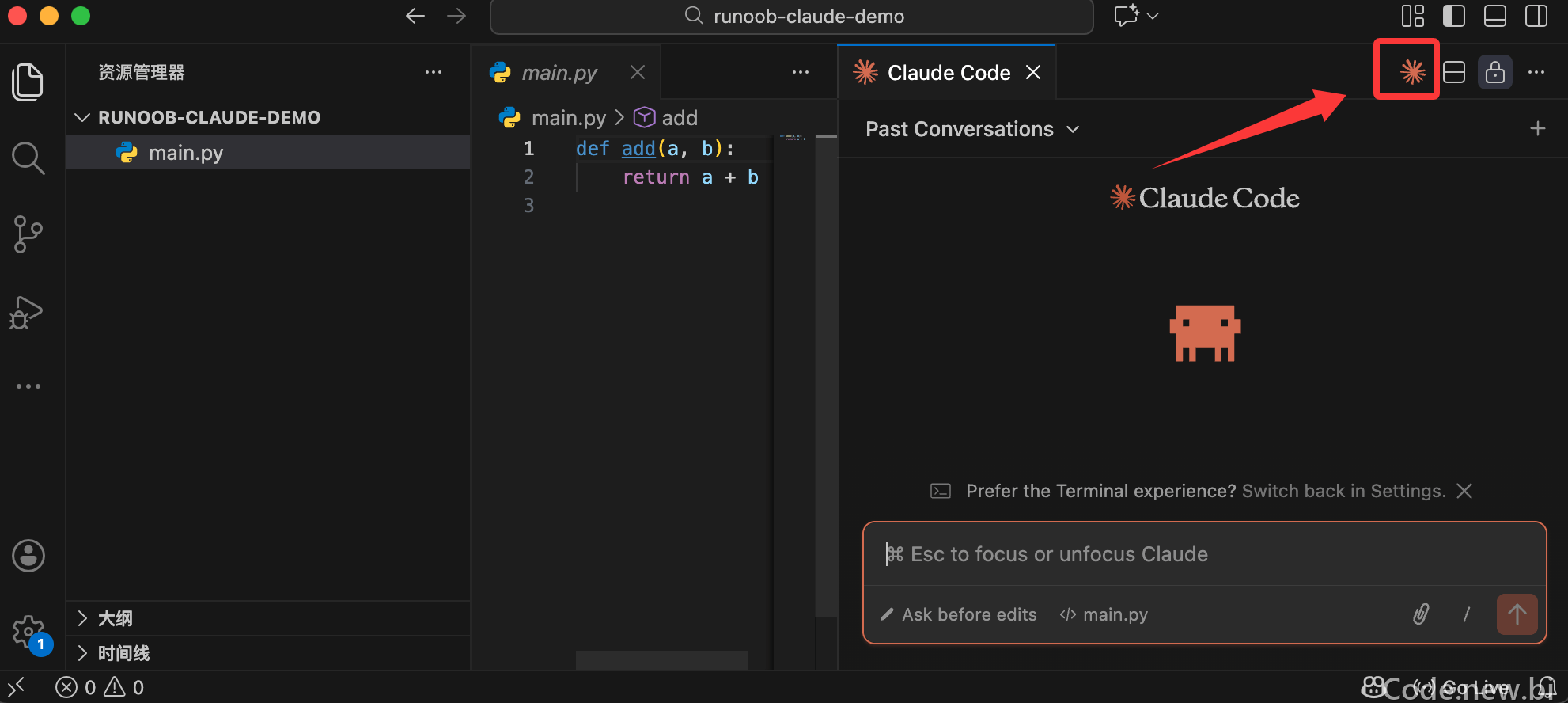
Task: Send the message with the arrow button
Action: point(1517,614)
